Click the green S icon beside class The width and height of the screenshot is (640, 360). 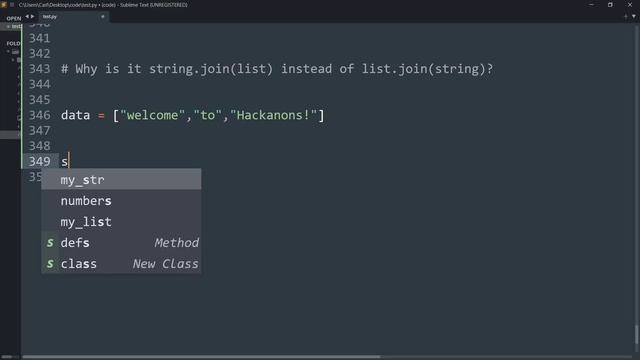(50, 264)
